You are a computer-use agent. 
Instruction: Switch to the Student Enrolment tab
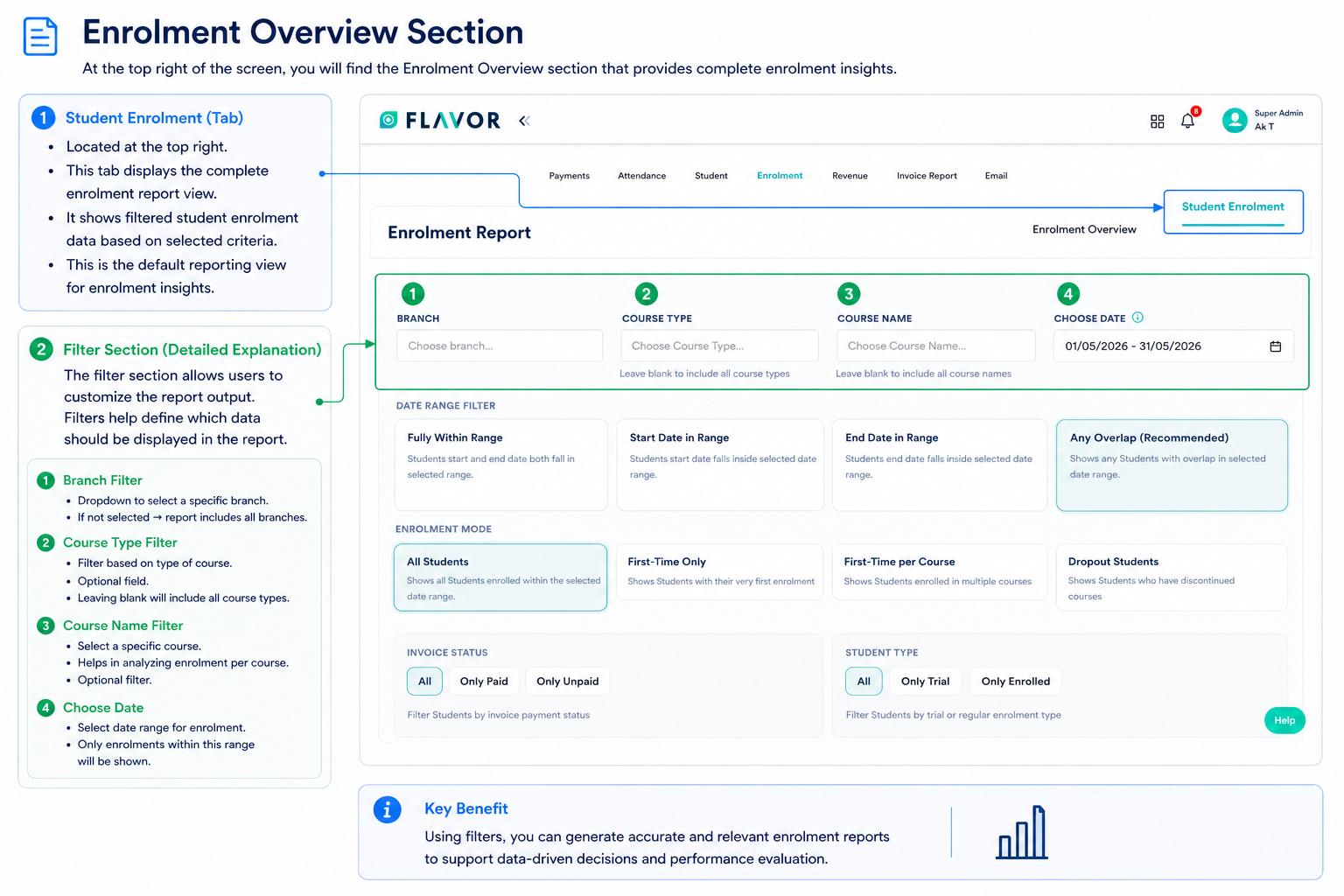(1233, 211)
